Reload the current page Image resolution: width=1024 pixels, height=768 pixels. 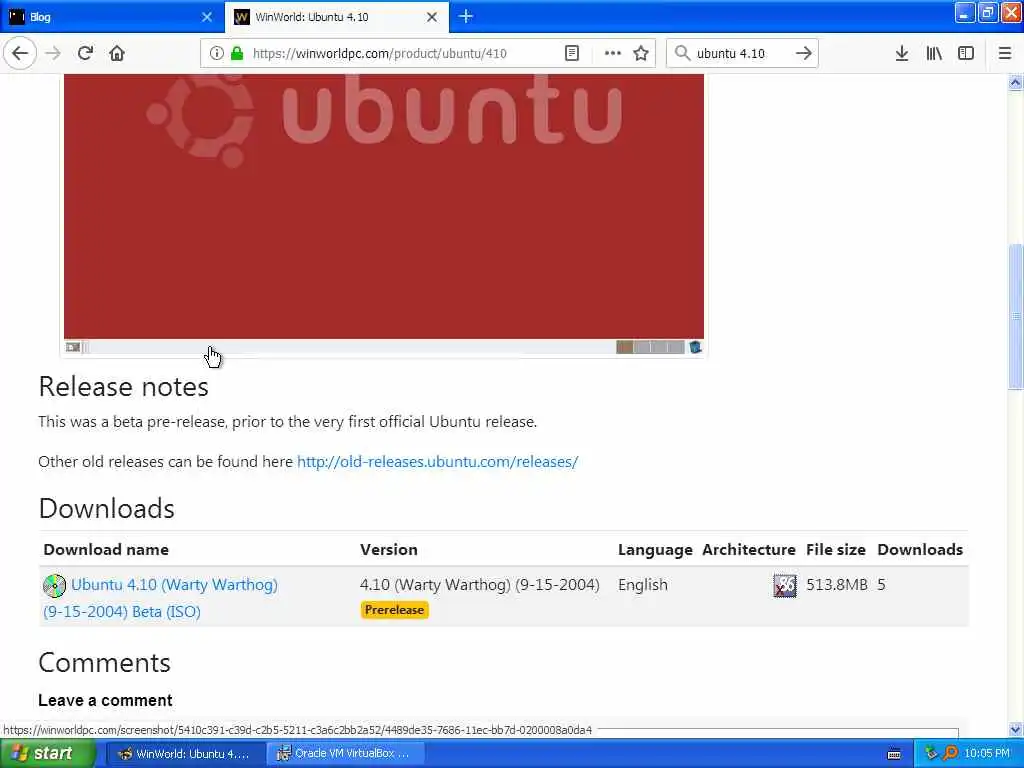(85, 53)
